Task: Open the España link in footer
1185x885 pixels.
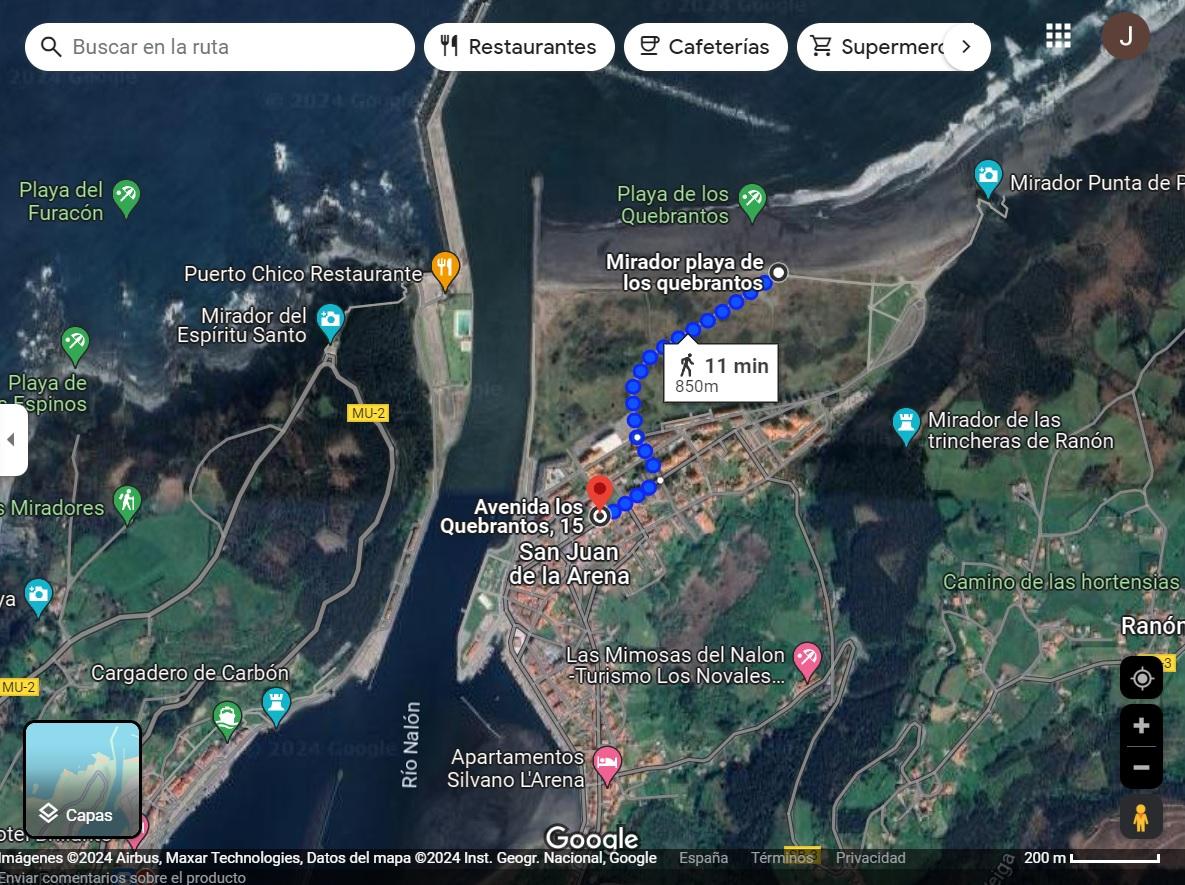Action: click(704, 858)
